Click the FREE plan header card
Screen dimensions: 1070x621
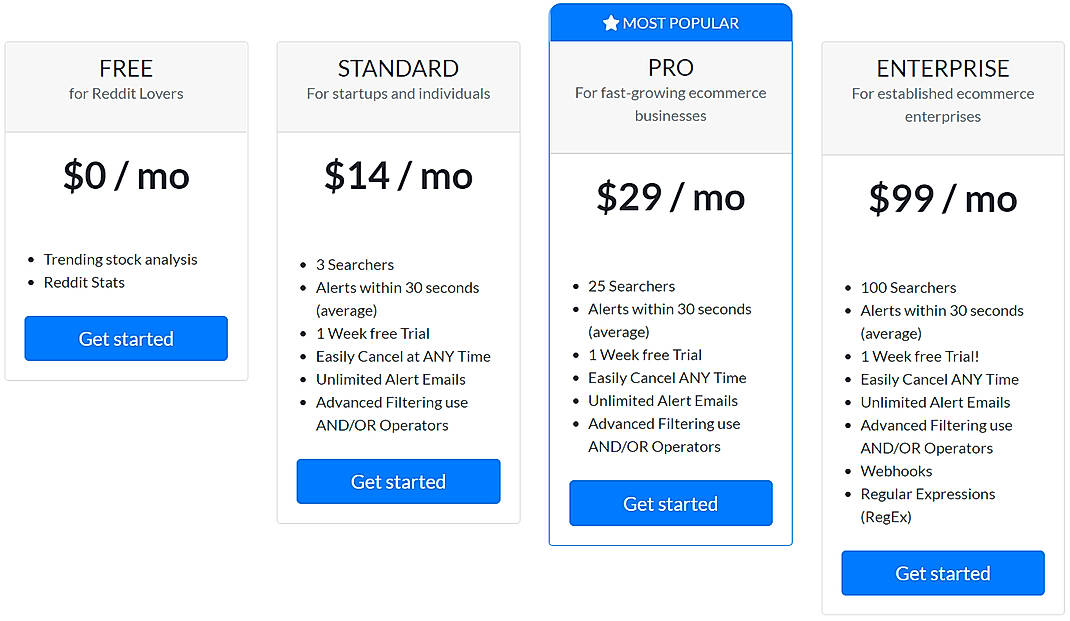(x=125, y=86)
